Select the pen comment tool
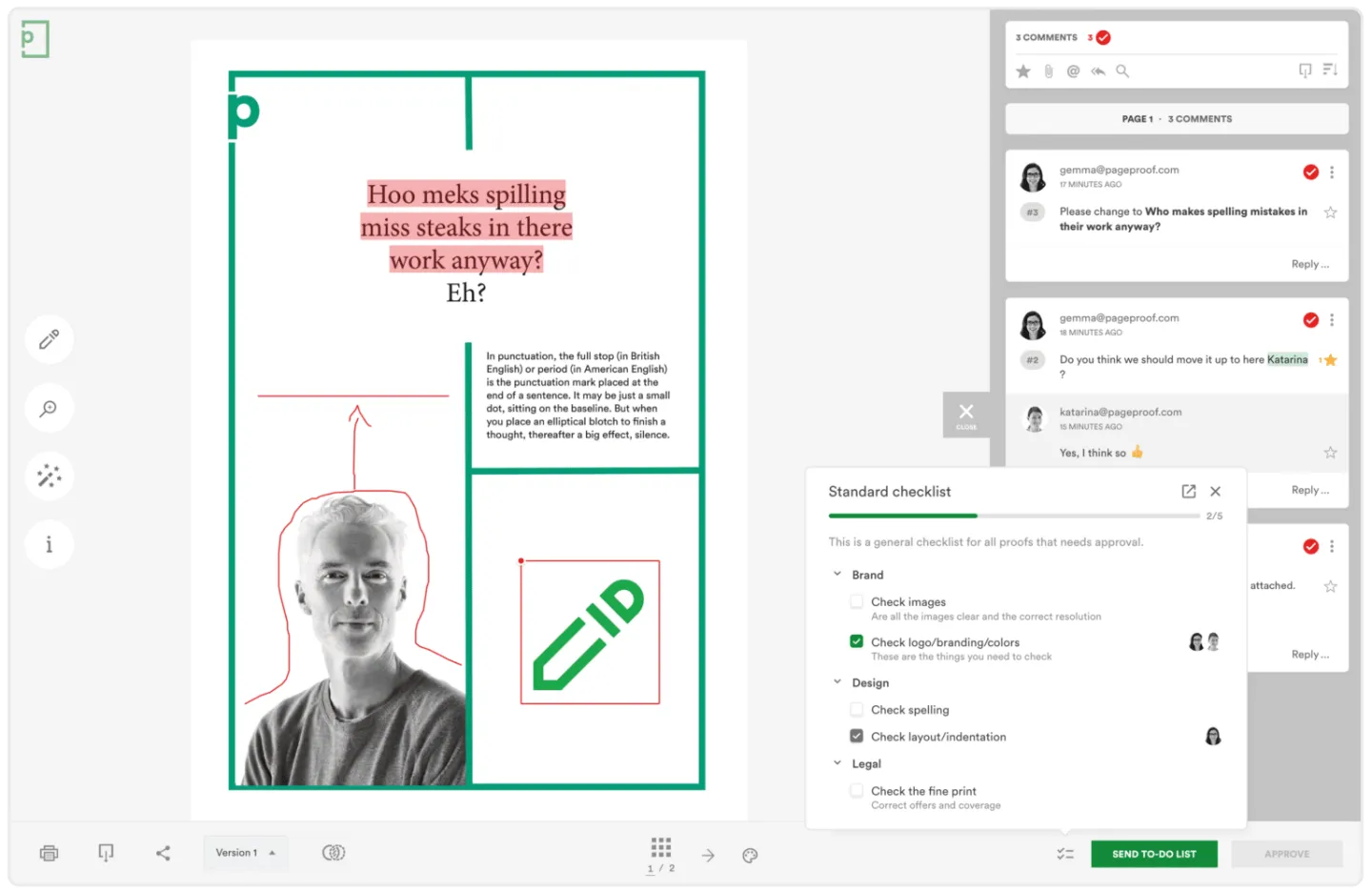Image resolution: width=1372 pixels, height=892 pixels. click(49, 339)
